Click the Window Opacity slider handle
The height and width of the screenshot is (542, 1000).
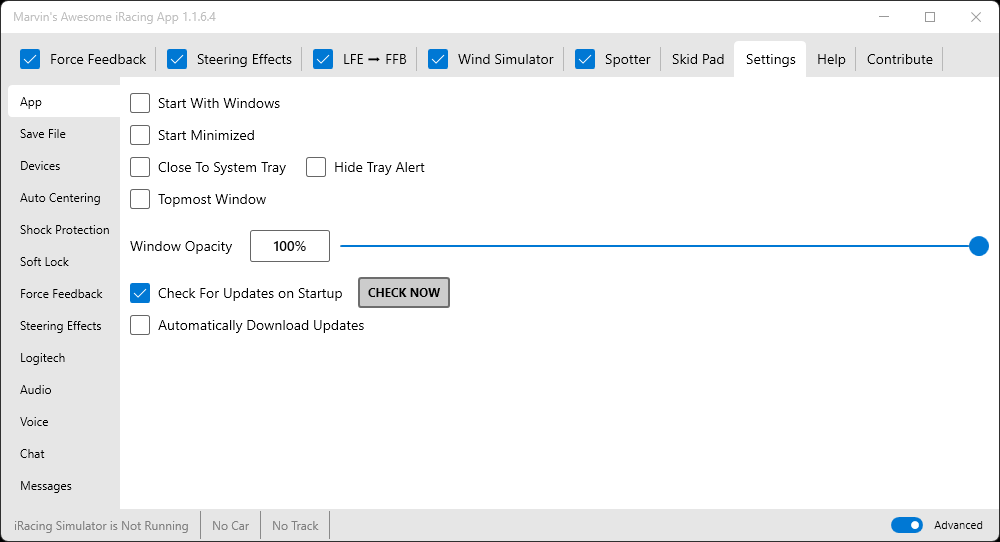click(x=979, y=246)
